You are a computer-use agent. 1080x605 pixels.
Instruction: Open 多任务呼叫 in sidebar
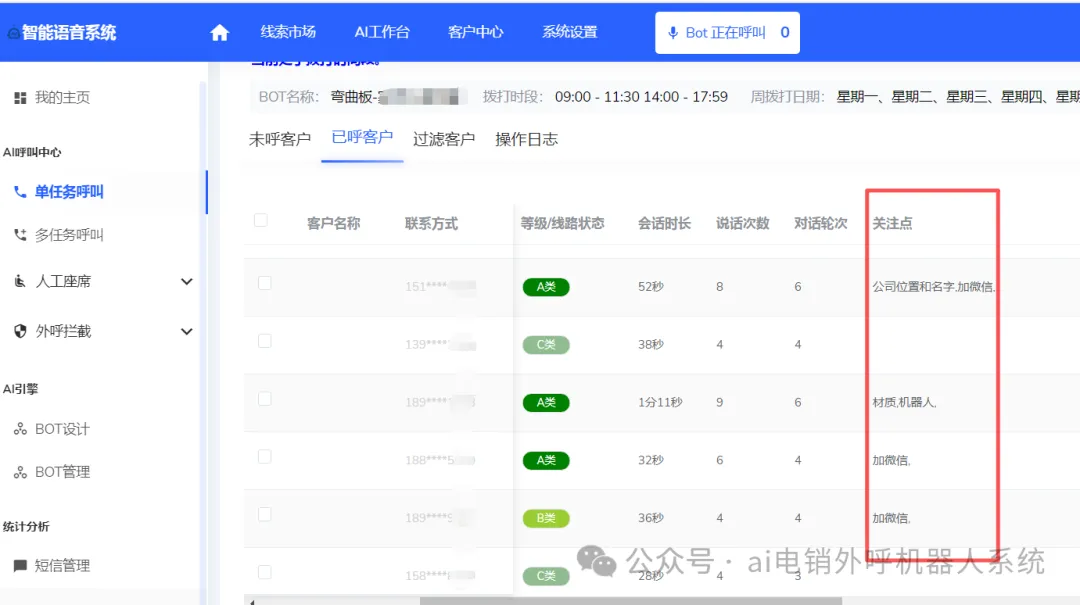tap(69, 235)
